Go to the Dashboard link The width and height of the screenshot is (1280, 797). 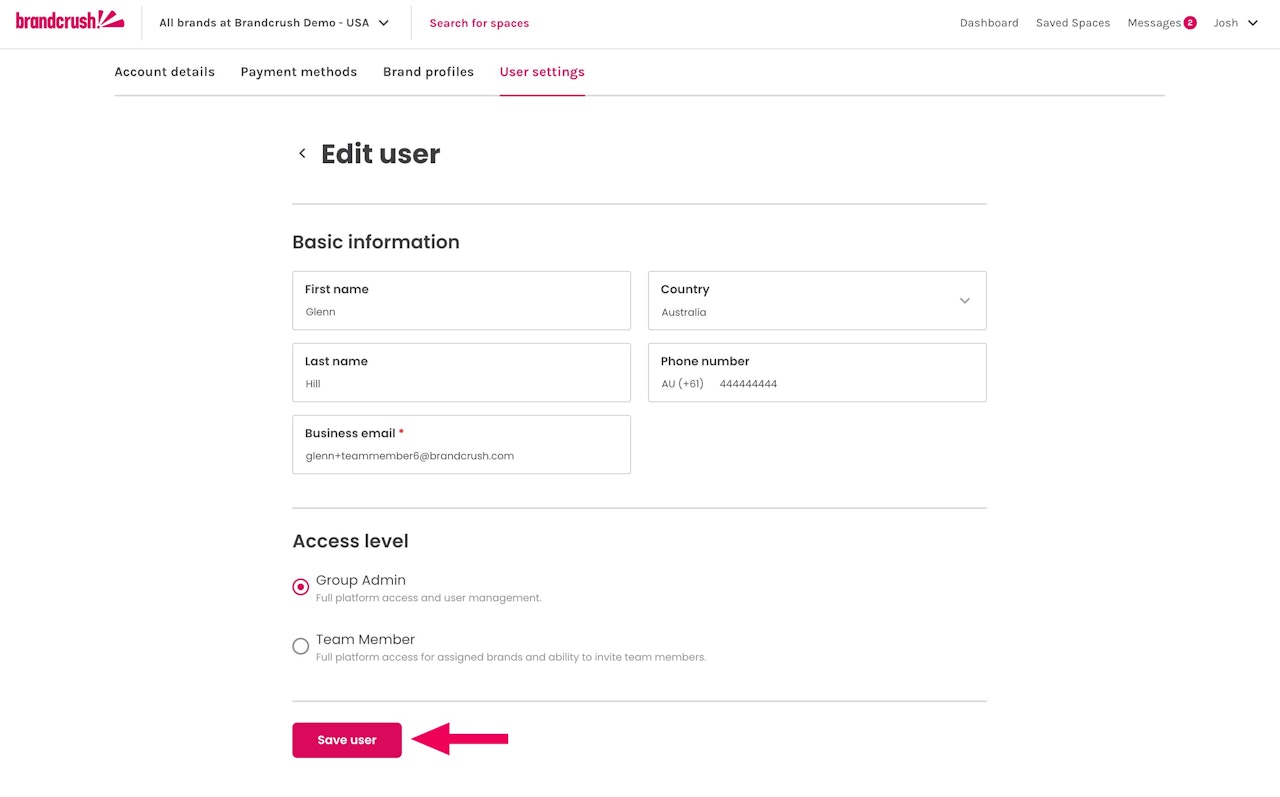point(989,23)
